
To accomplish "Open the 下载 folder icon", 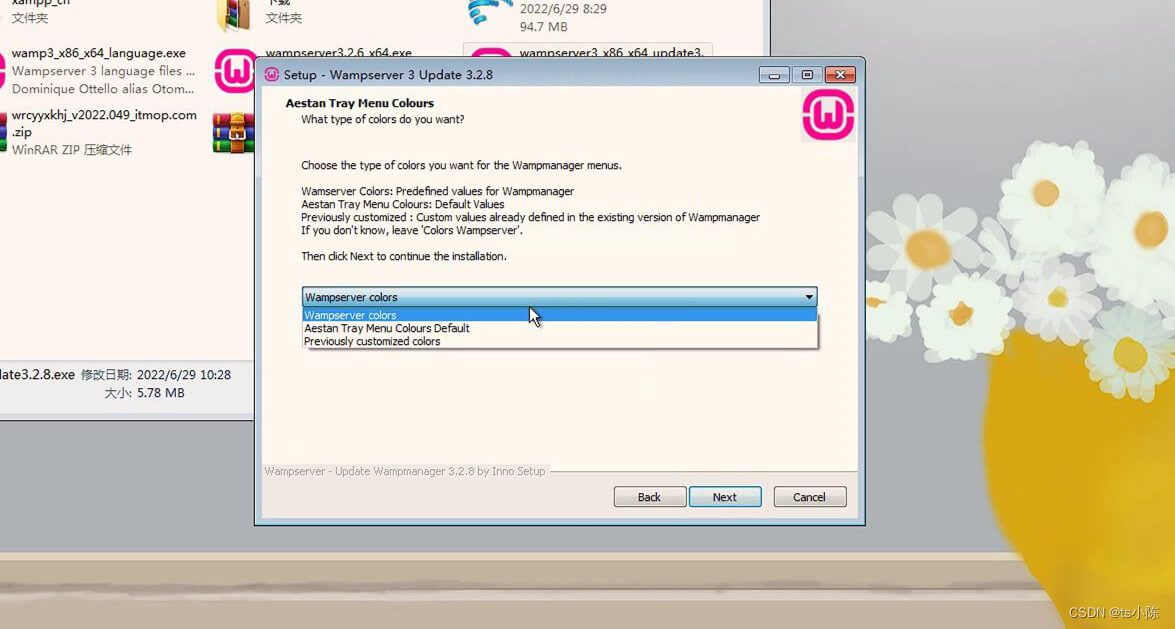I will [x=234, y=15].
